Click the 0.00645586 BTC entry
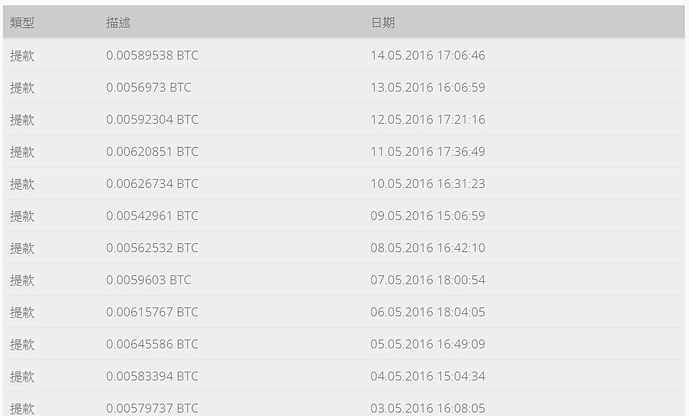 click(x=152, y=344)
